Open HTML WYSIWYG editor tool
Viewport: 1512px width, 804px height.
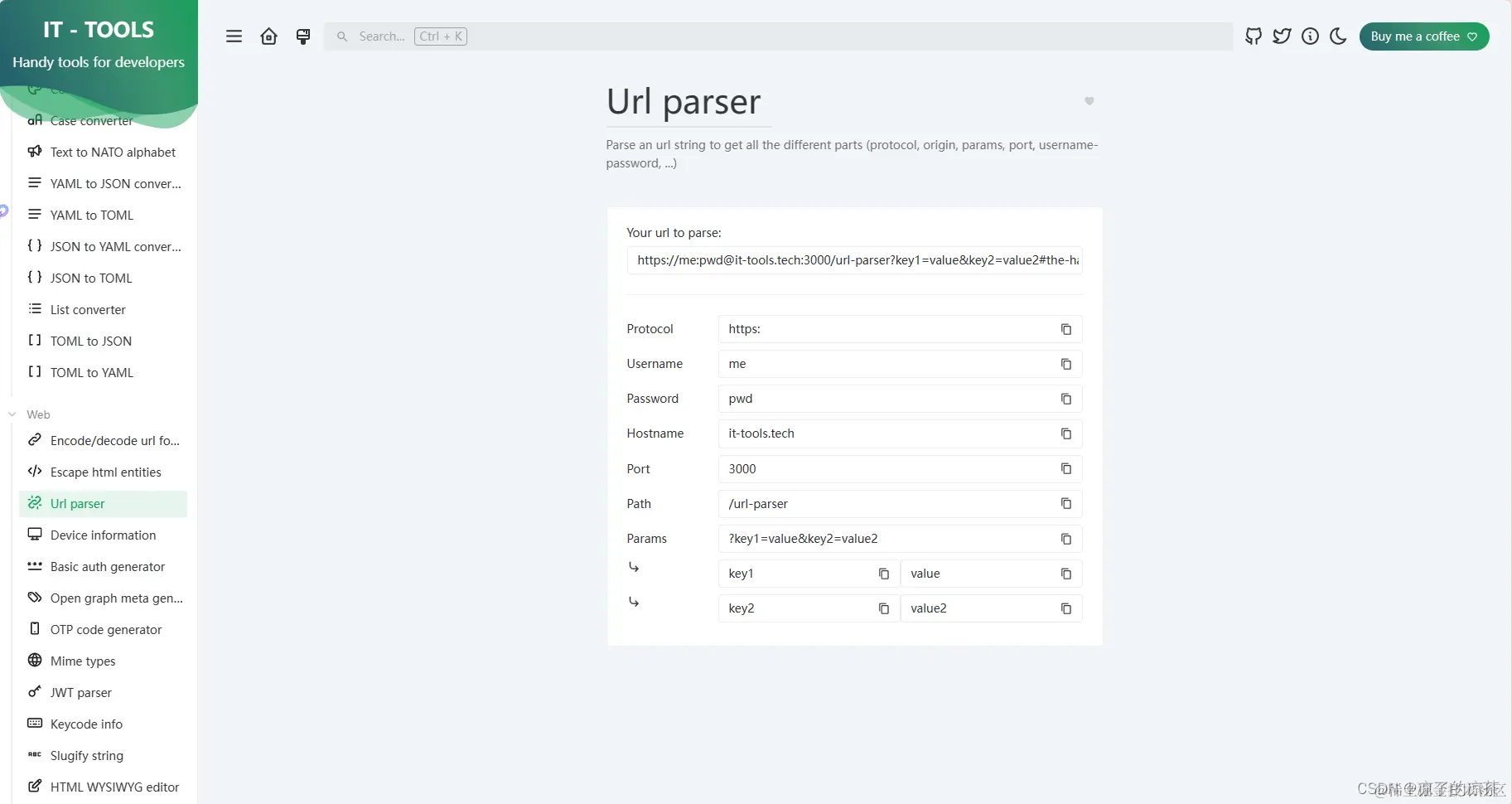click(103, 787)
